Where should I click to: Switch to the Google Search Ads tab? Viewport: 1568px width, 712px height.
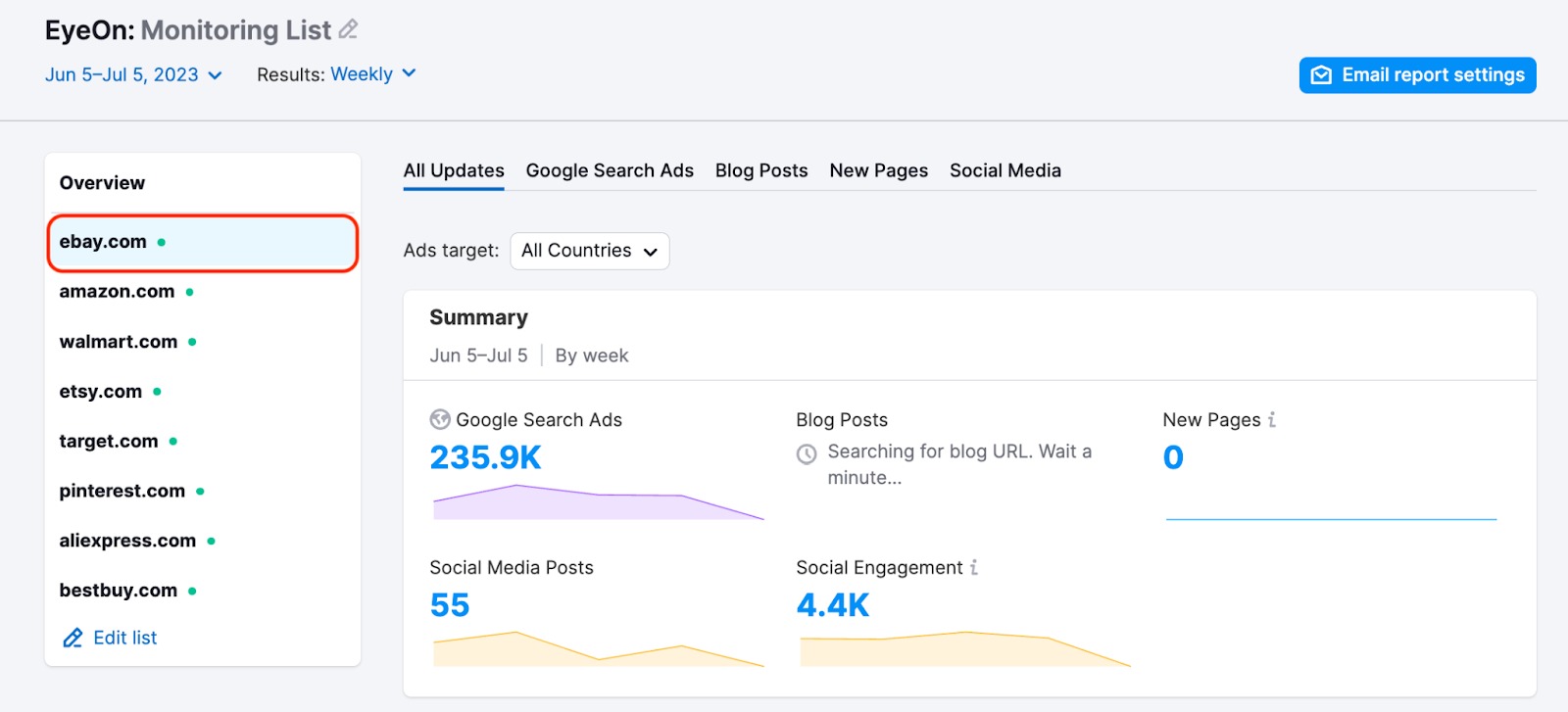[x=610, y=170]
